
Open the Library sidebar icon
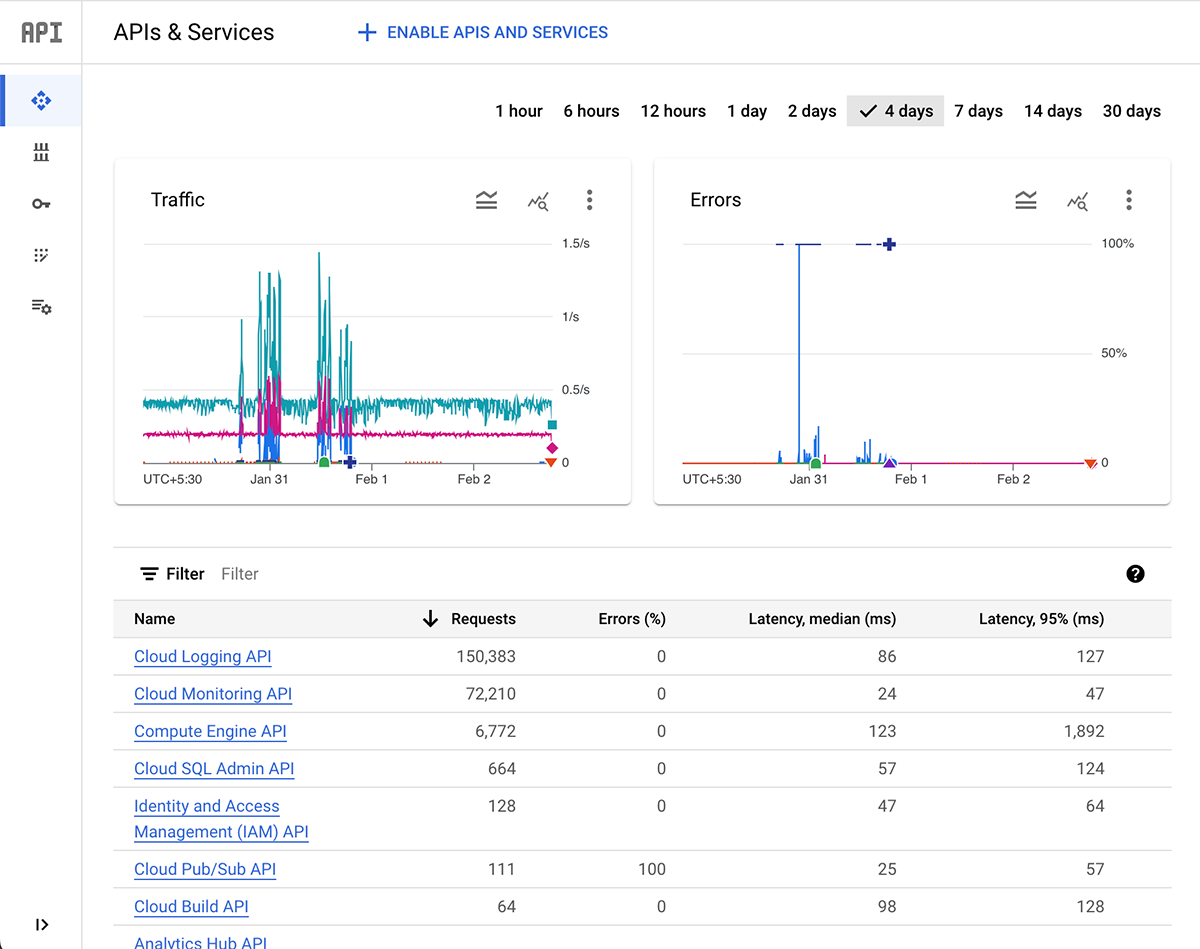click(41, 152)
